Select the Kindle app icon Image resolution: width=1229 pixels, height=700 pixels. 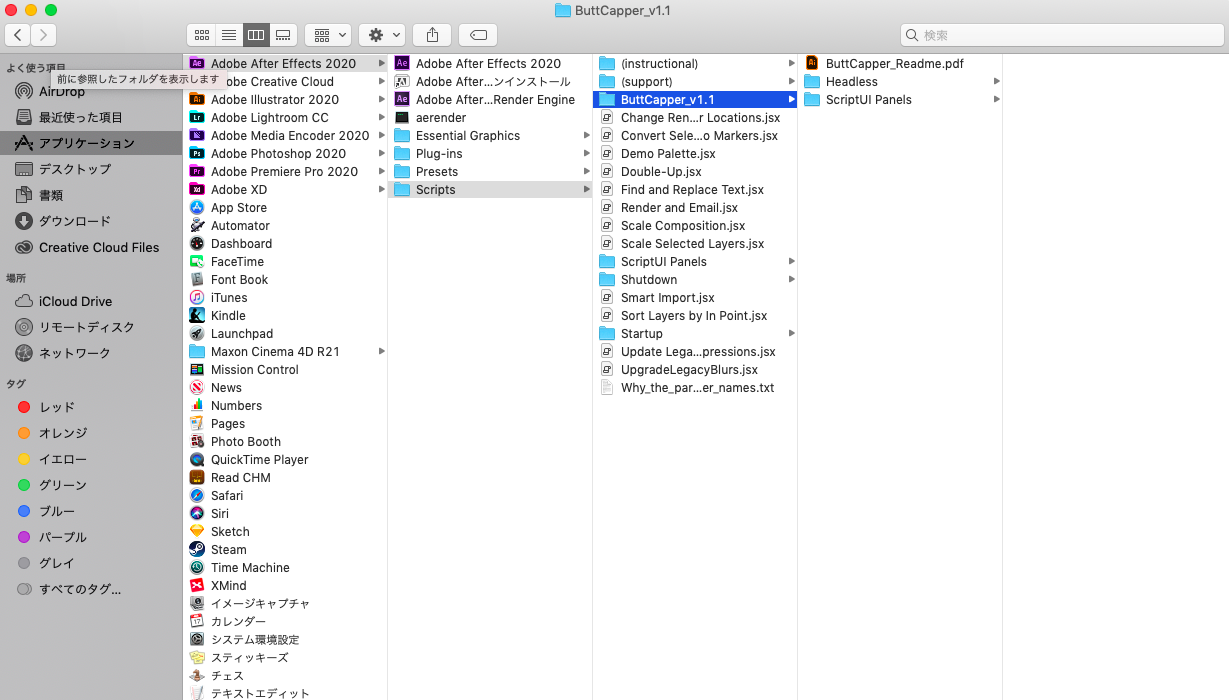197,316
